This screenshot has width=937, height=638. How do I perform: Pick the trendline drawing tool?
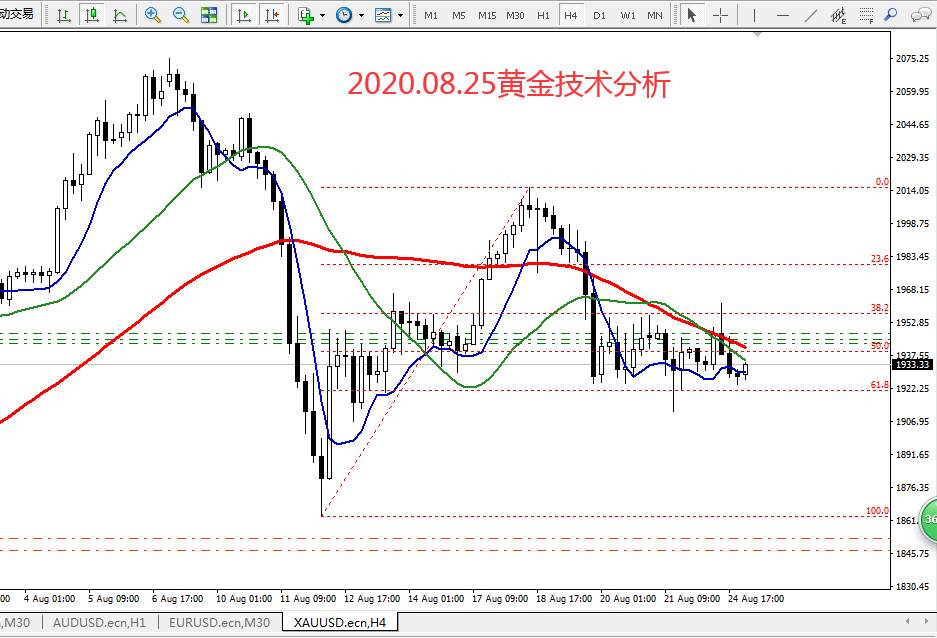(810, 15)
